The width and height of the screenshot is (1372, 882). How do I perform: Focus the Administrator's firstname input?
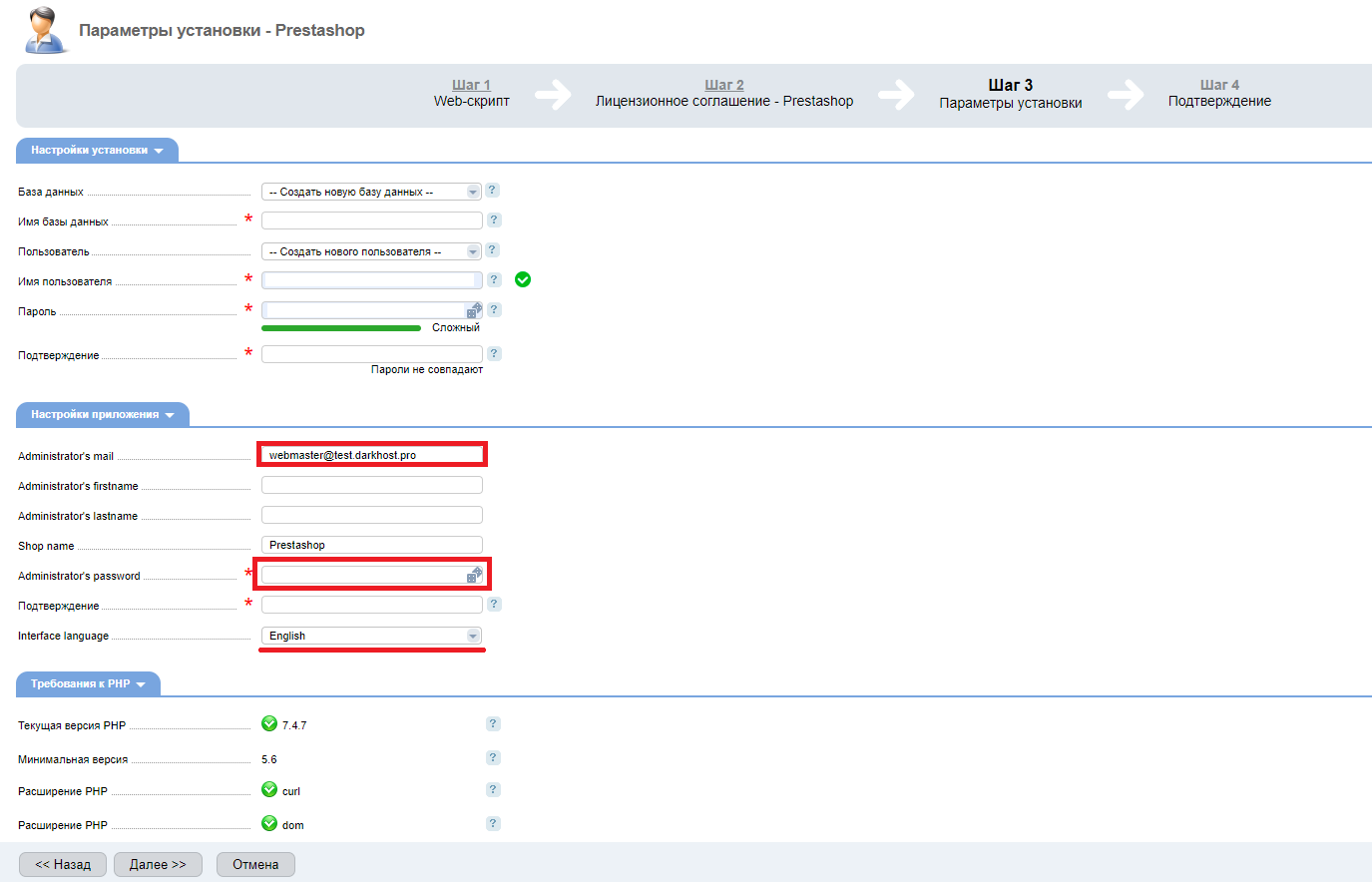click(372, 485)
